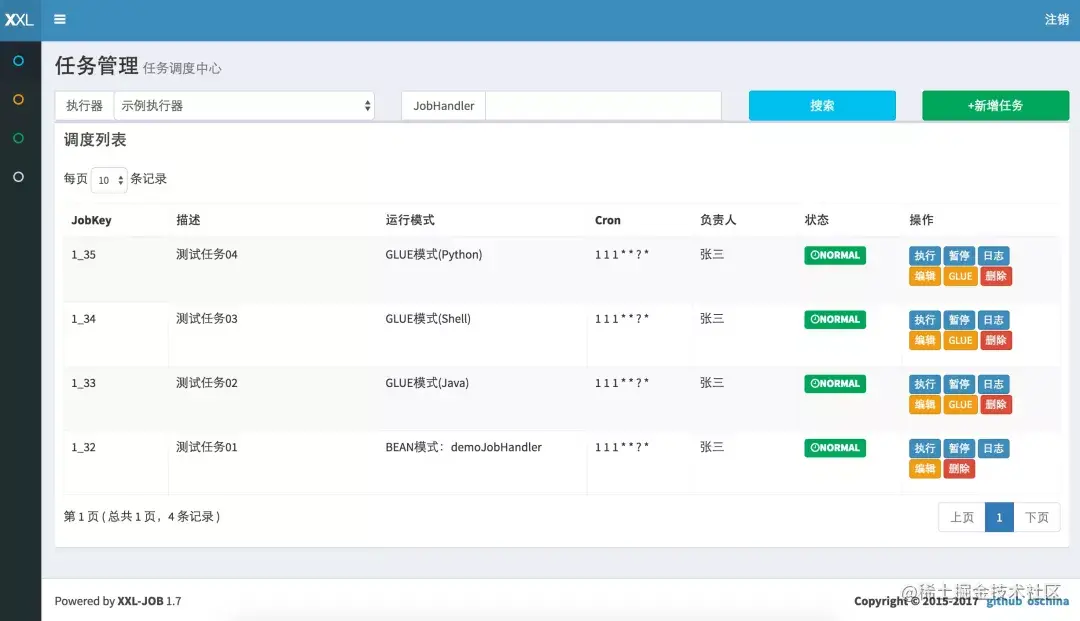
Task: Open the blue circle sidebar item
Action: pyautogui.click(x=19, y=61)
